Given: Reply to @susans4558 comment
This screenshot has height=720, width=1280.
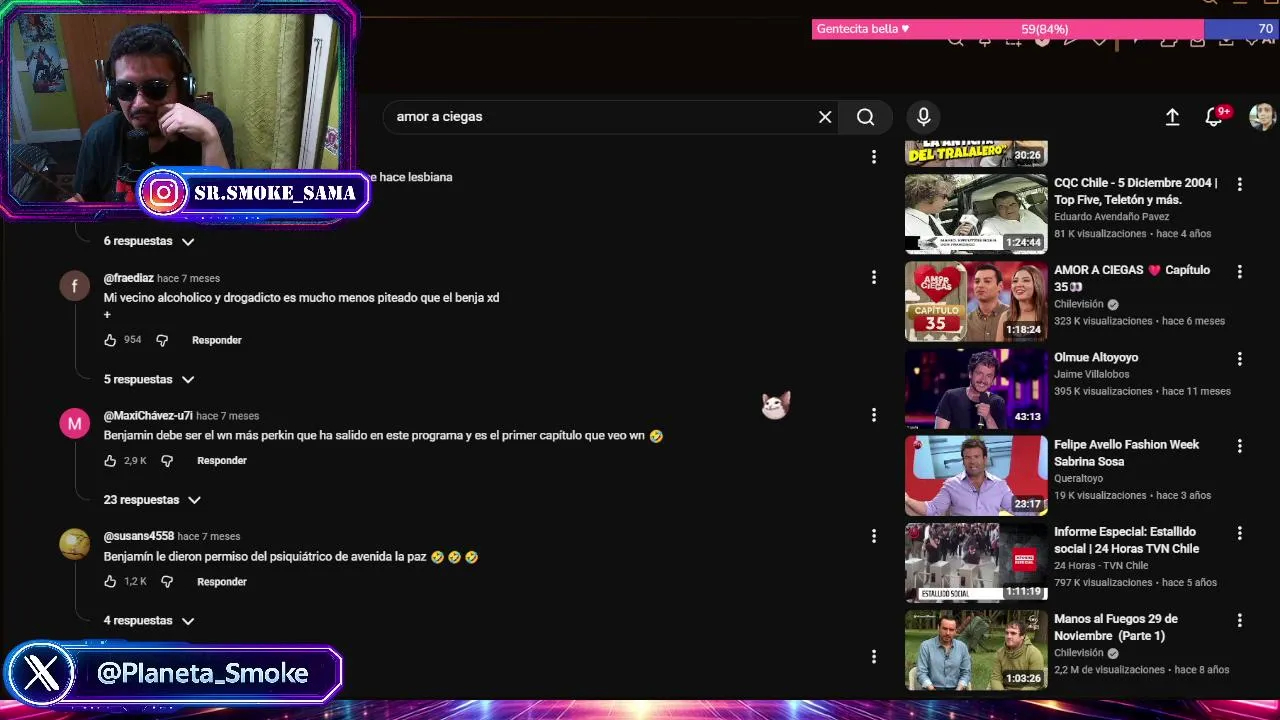Looking at the screenshot, I should coord(222,582).
